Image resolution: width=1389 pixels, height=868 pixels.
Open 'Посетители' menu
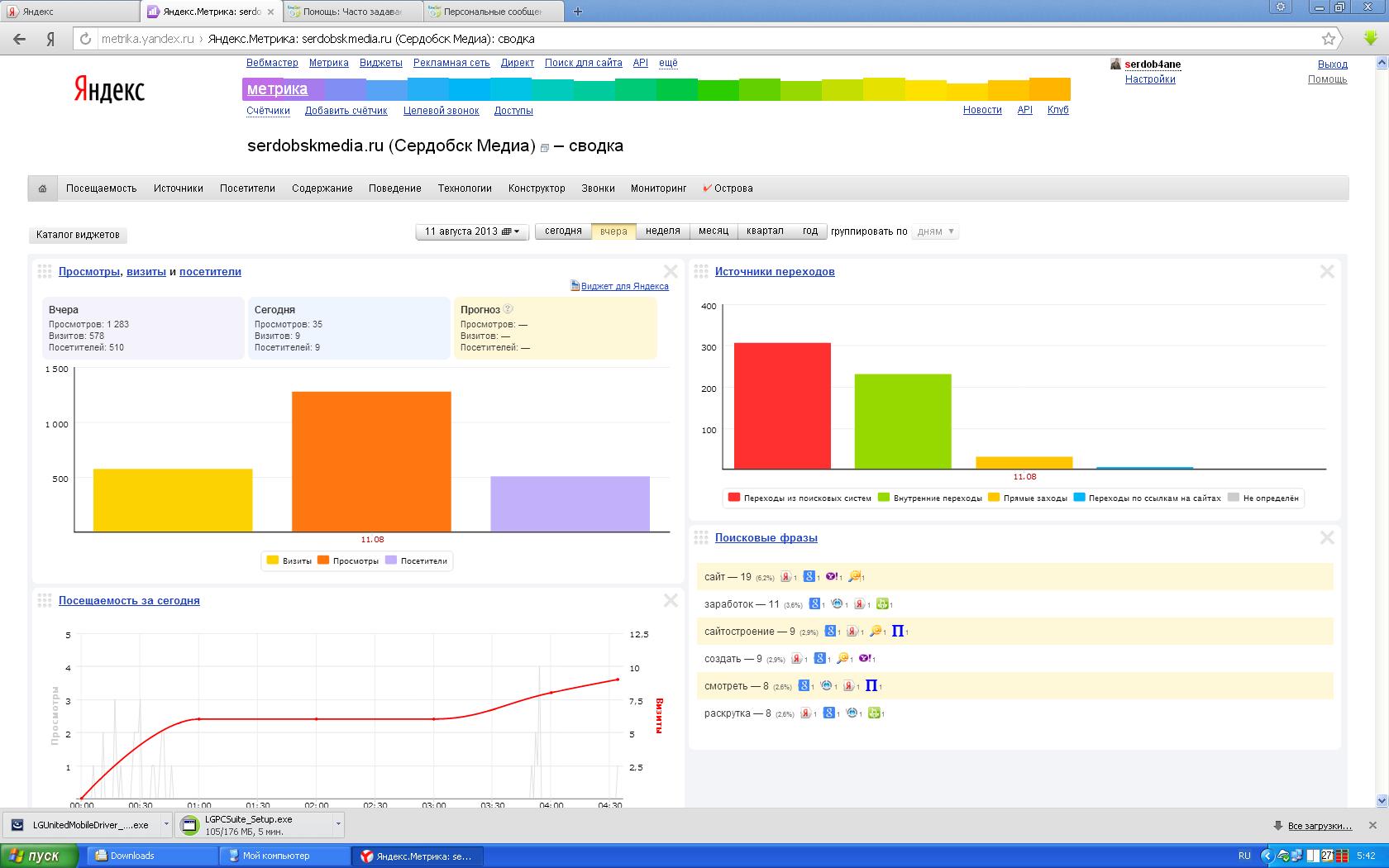[x=247, y=188]
